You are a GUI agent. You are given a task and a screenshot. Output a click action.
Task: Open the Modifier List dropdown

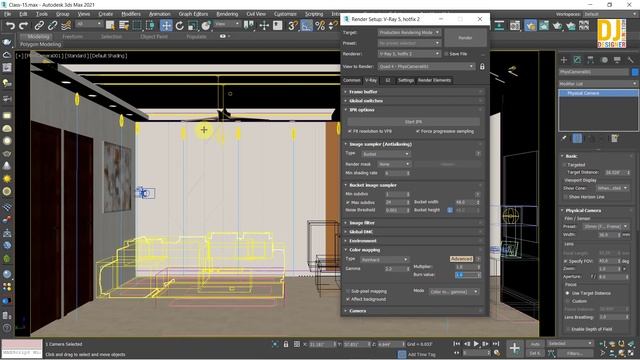pyautogui.click(x=598, y=84)
